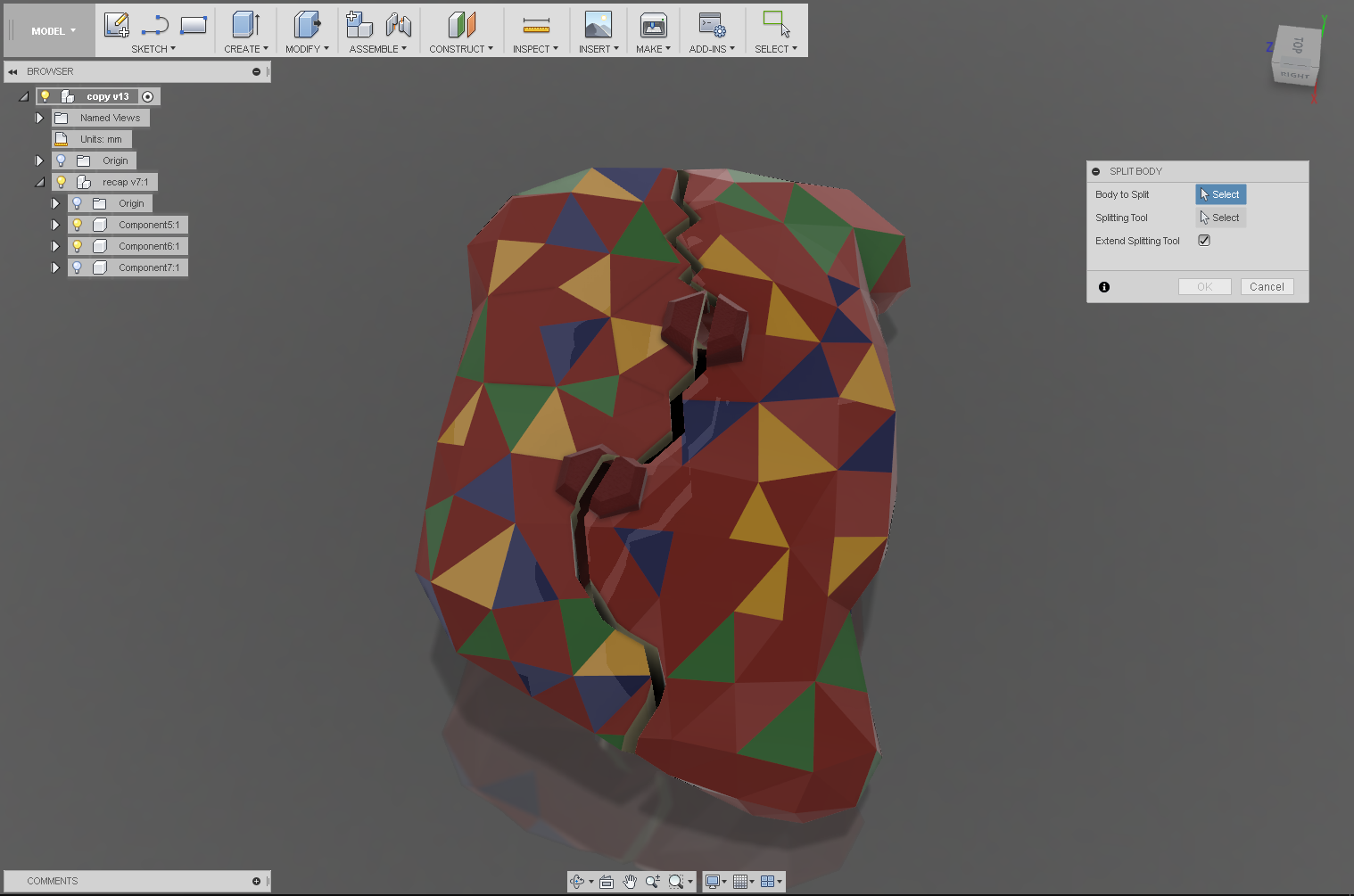The image size is (1354, 896).
Task: Collapse the recap v7:1 component
Action: click(39, 182)
